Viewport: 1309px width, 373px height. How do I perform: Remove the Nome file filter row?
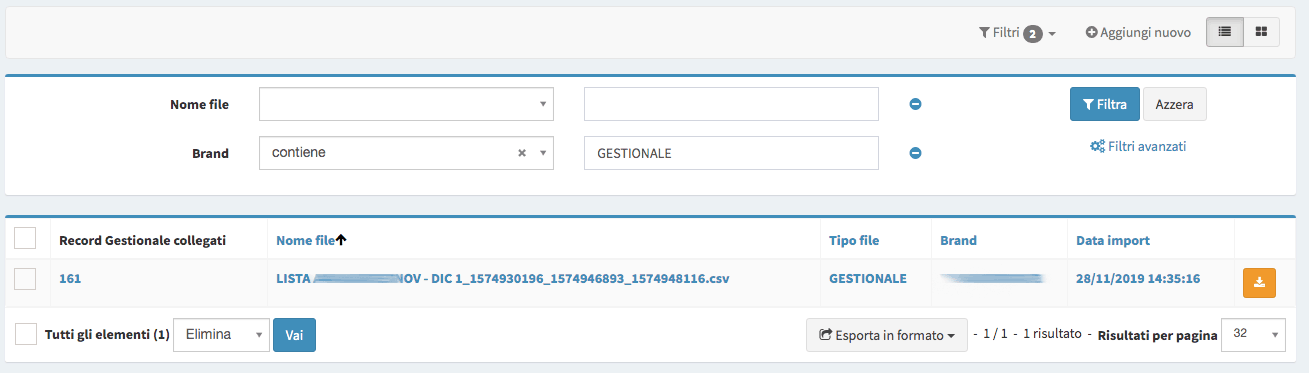tap(915, 103)
